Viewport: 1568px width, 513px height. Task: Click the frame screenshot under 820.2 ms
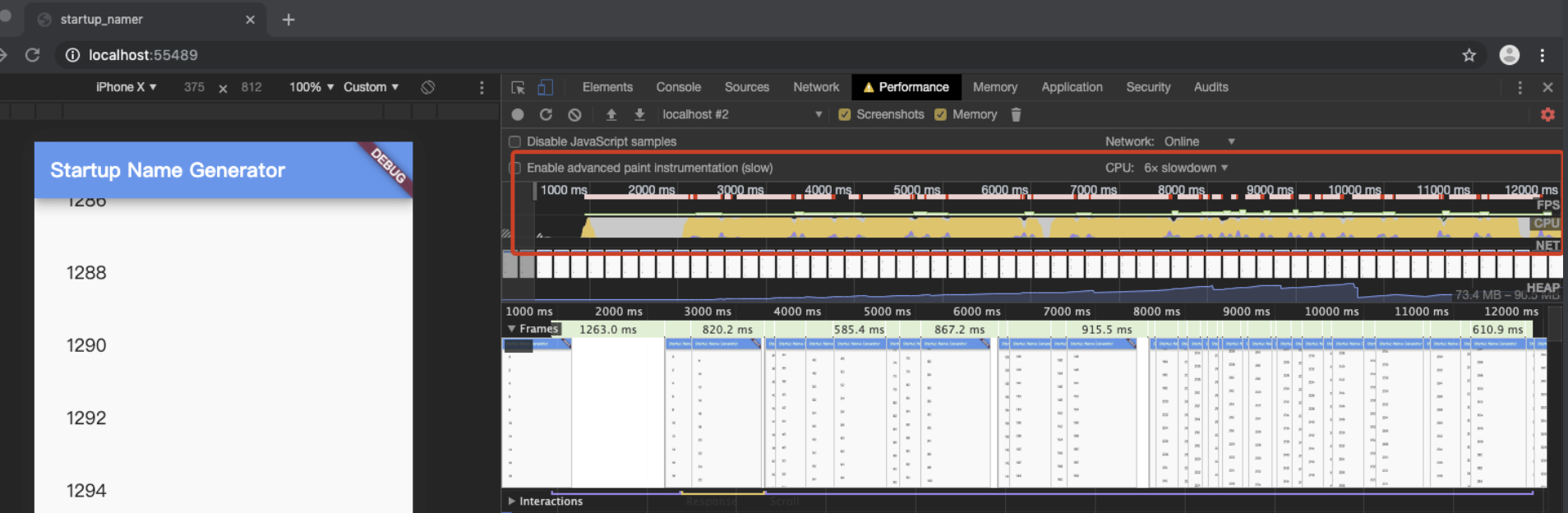[x=726, y=413]
